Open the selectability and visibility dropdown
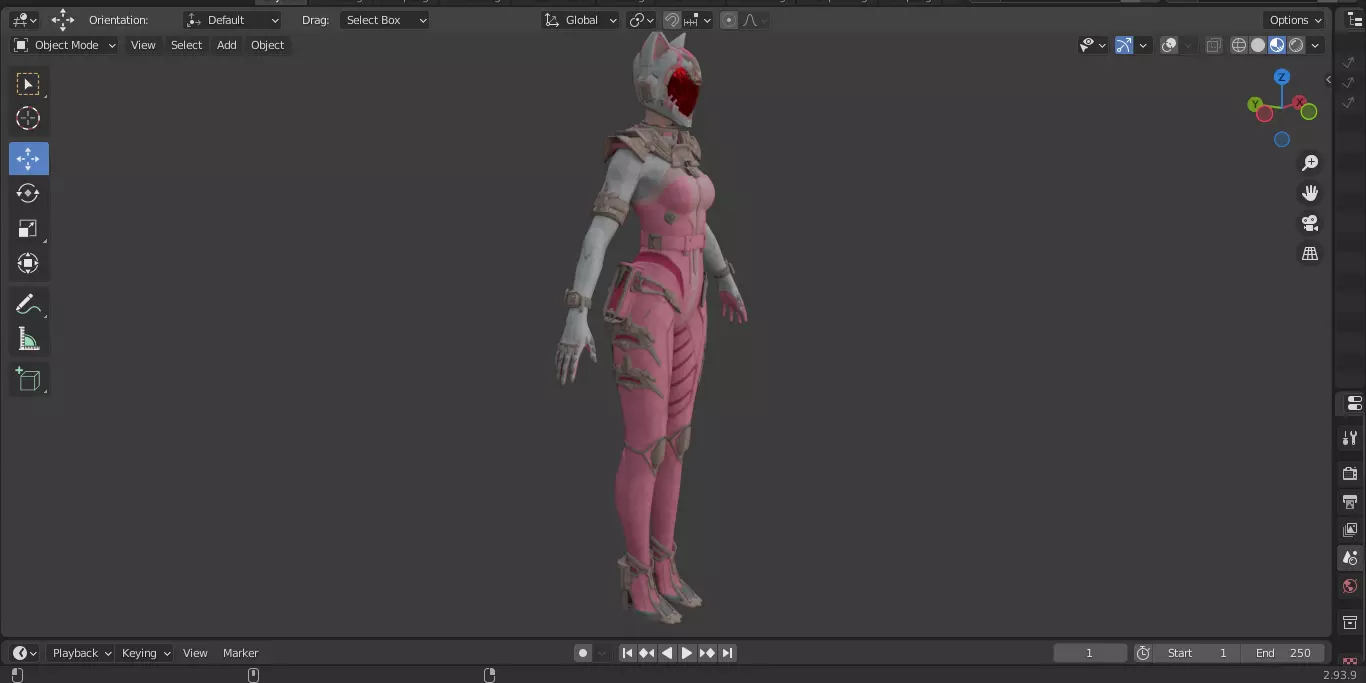1366x683 pixels. point(1093,45)
